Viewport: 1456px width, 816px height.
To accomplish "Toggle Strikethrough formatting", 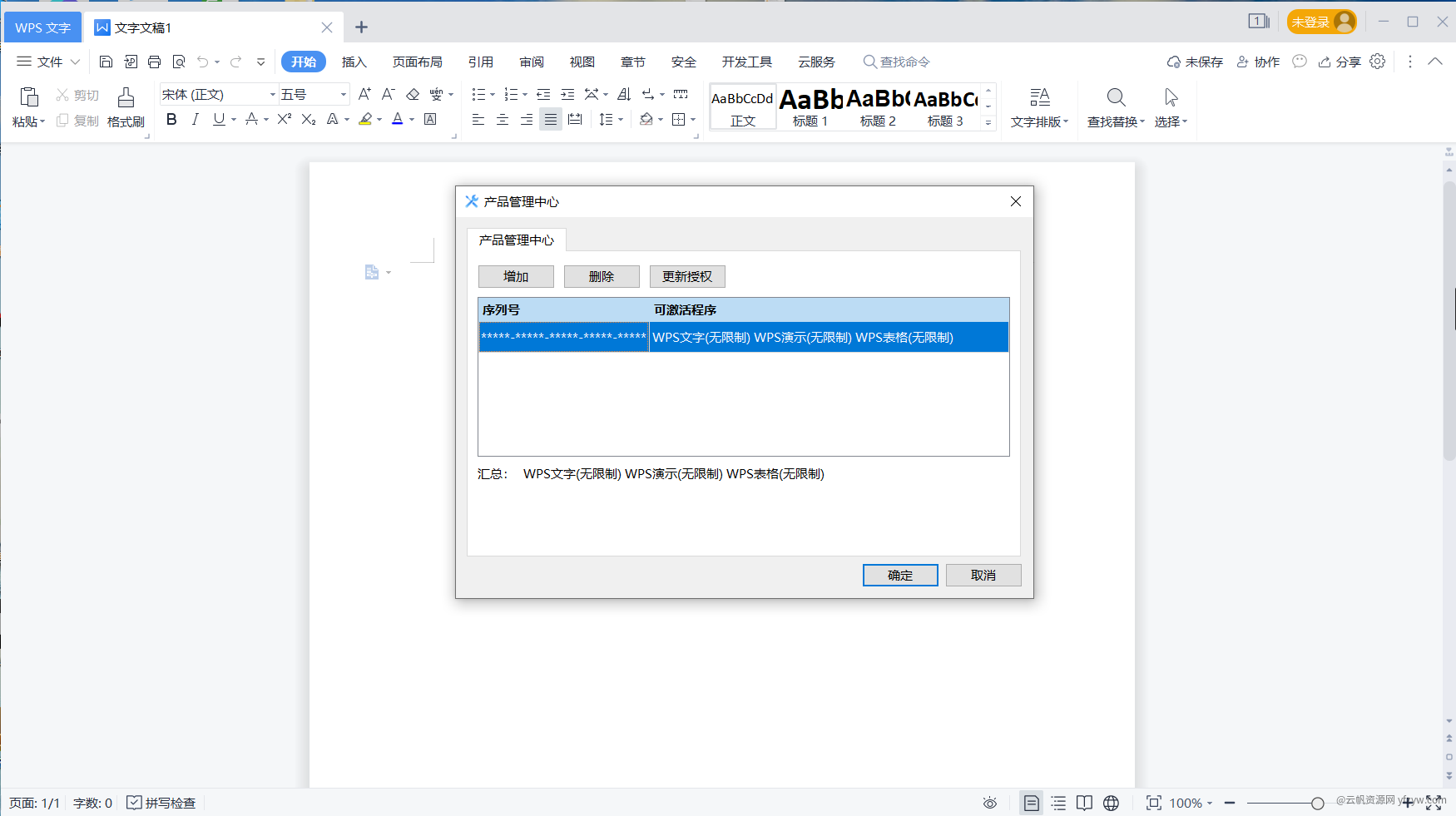I will tap(251, 119).
